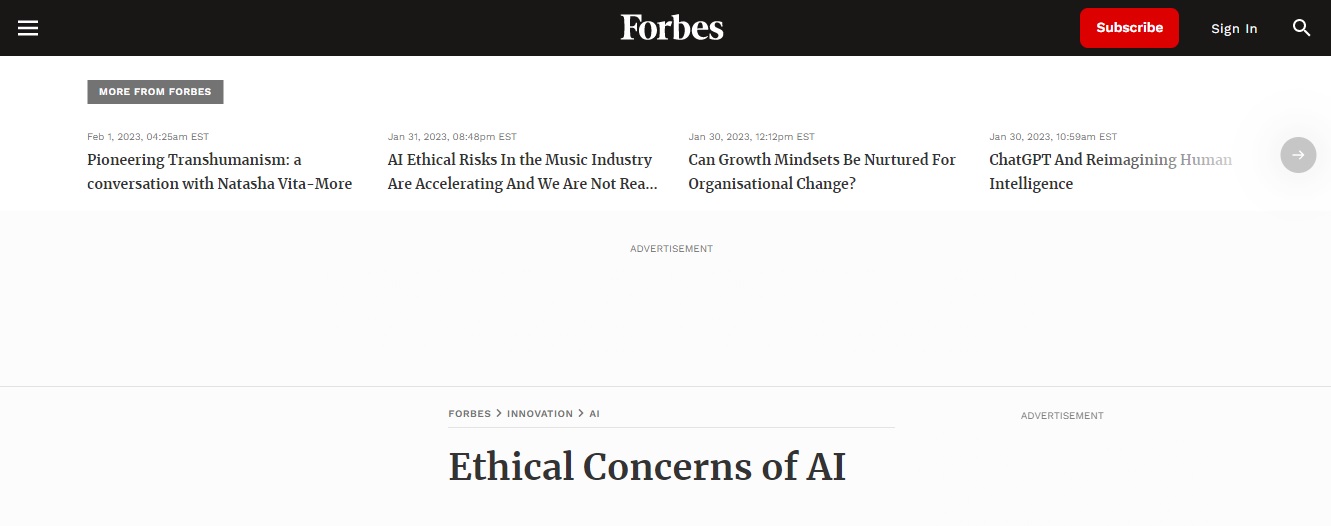
Task: Click the Jan 31, 2023 article timestamp
Action: [x=452, y=137]
